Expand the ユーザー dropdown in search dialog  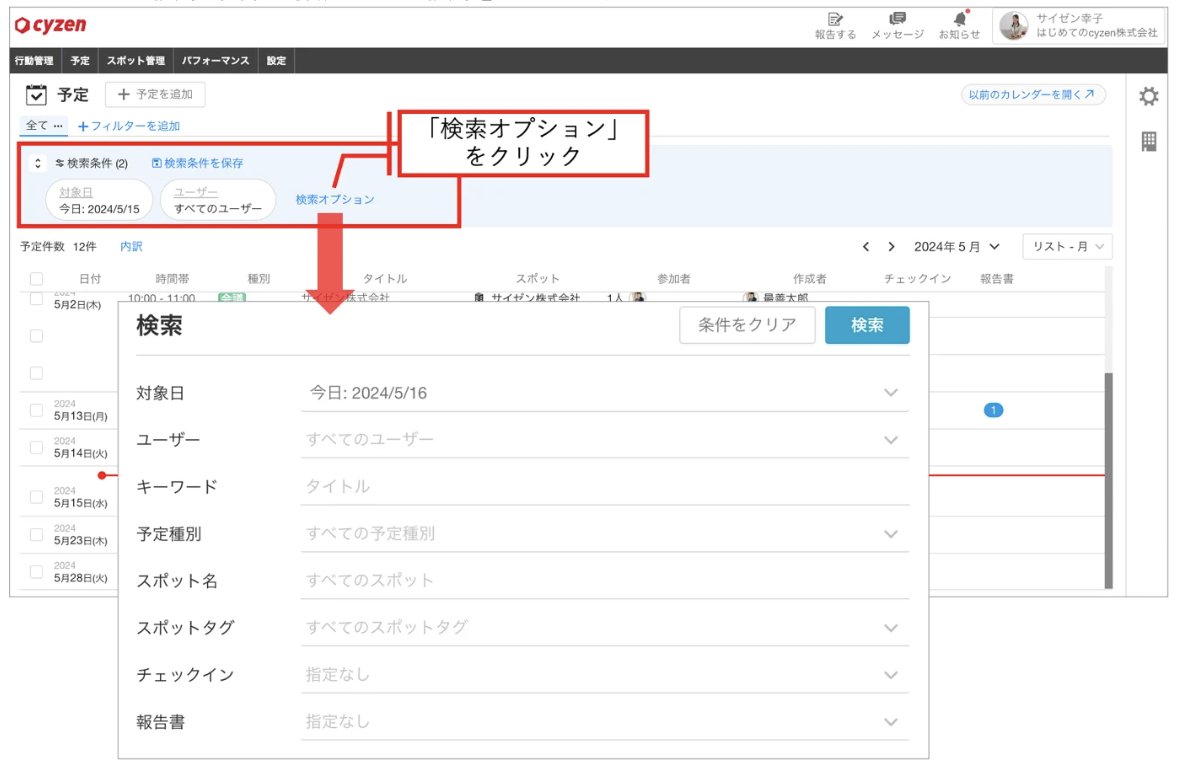pos(890,440)
